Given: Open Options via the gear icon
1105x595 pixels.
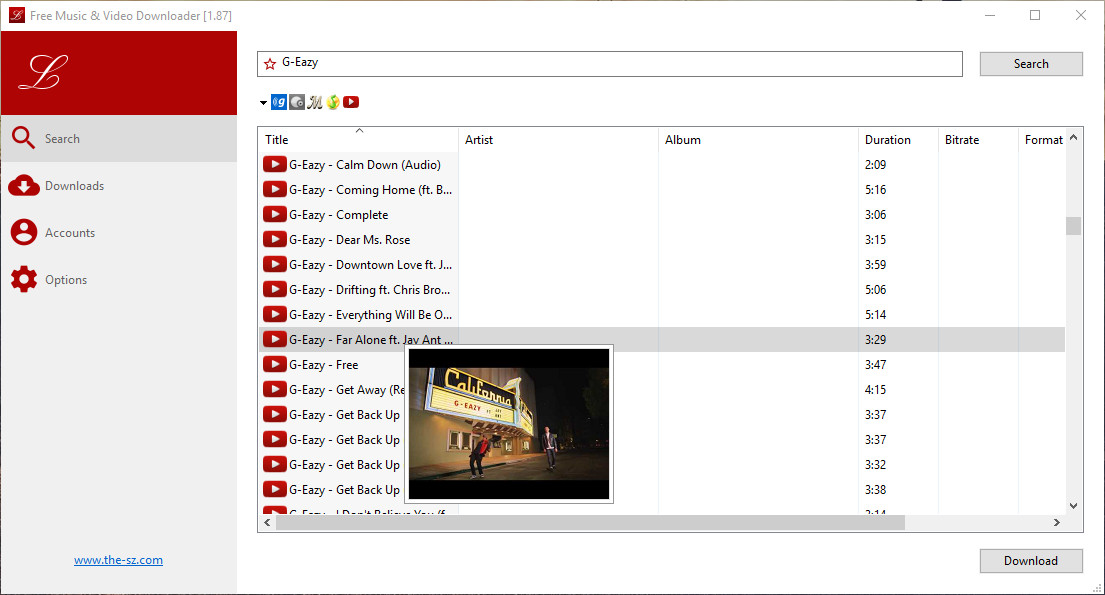Looking at the screenshot, I should click(23, 279).
